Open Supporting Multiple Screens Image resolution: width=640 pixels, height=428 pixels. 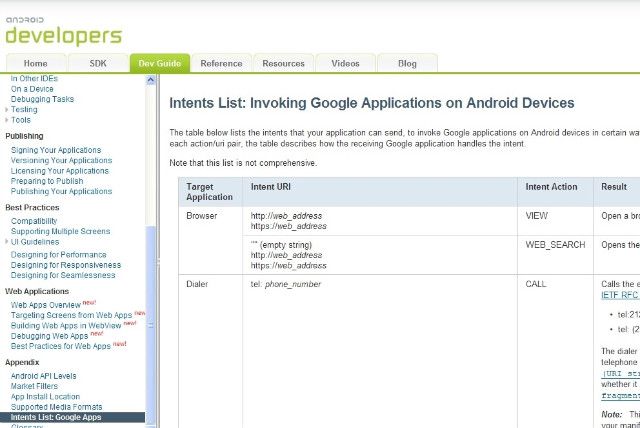coord(60,231)
